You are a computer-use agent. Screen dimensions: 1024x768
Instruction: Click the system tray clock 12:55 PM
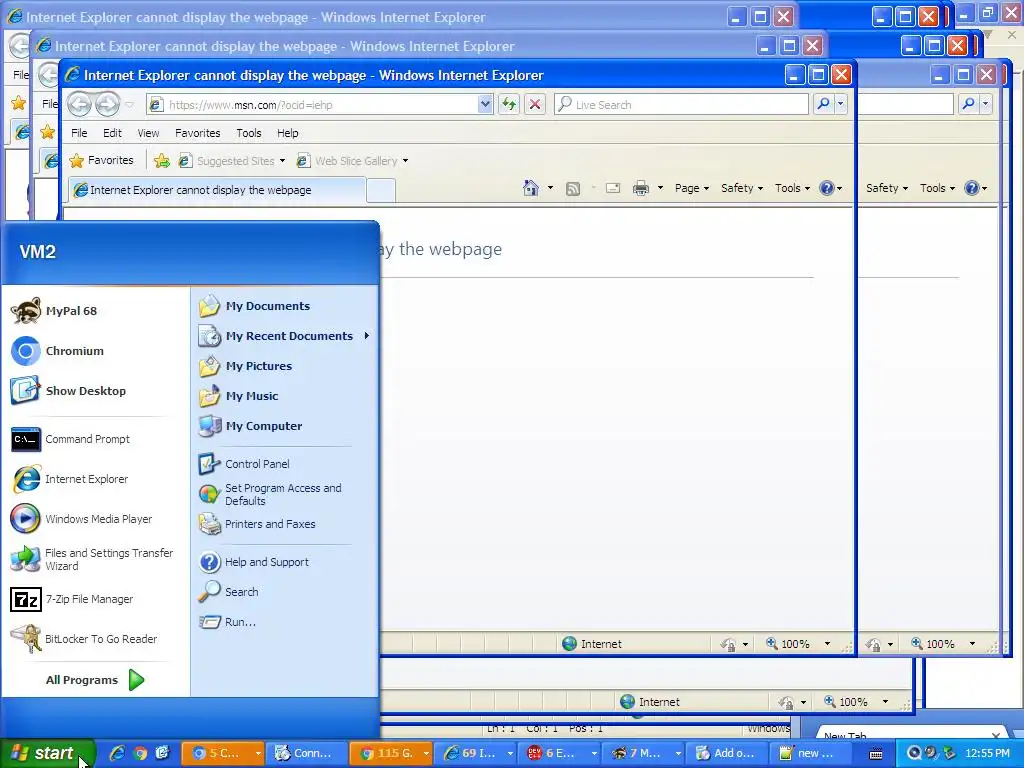tap(987, 753)
